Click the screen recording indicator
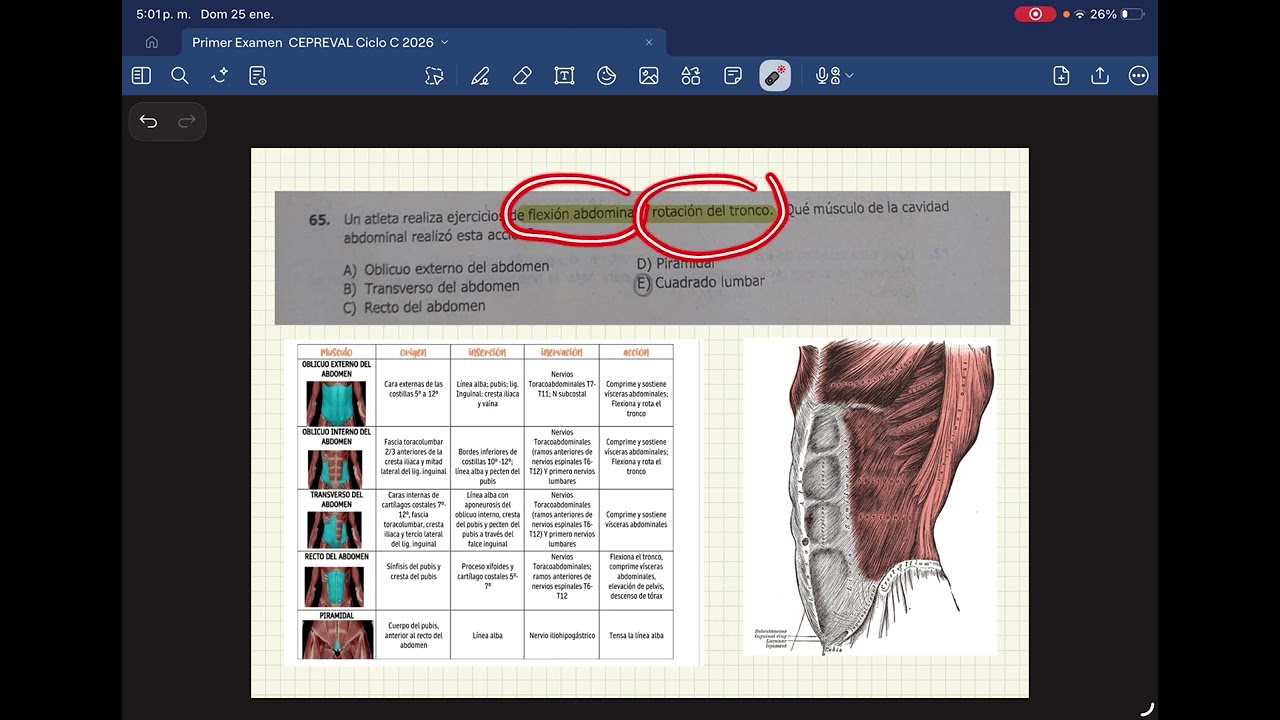 1035,14
